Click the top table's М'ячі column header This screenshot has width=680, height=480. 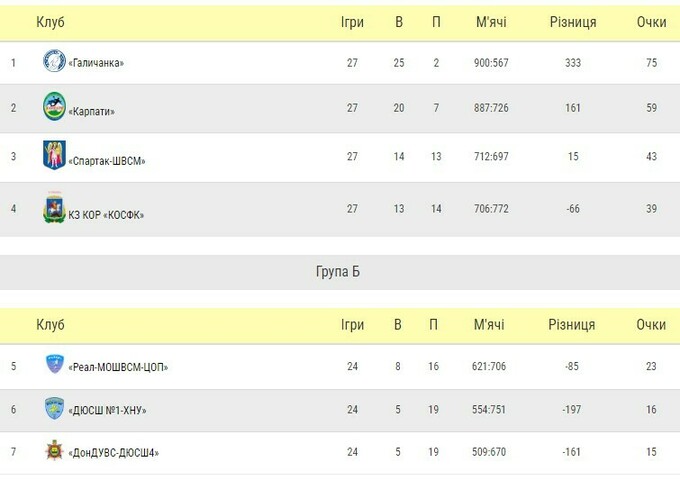coord(489,22)
